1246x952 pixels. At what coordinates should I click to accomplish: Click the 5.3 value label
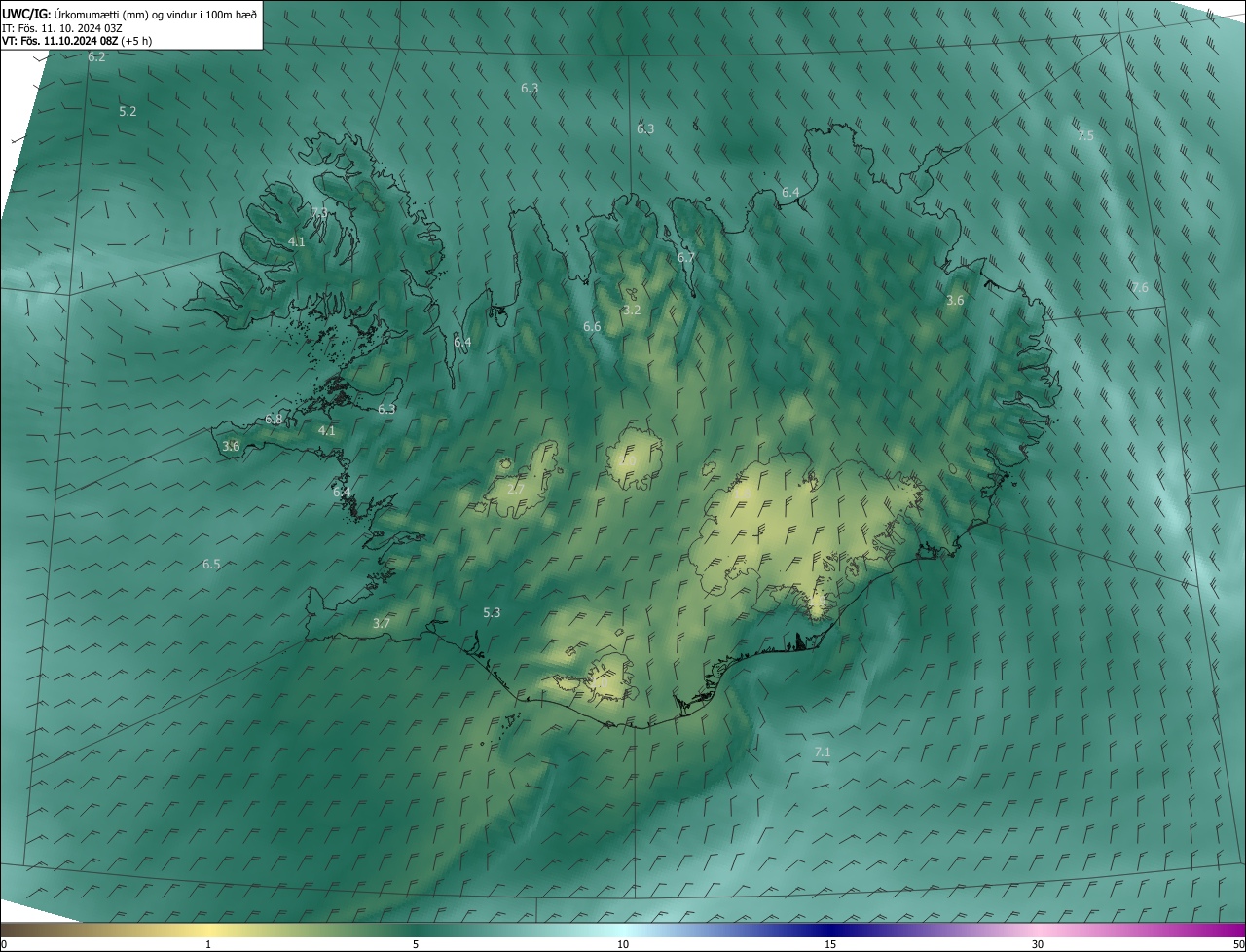(x=492, y=613)
